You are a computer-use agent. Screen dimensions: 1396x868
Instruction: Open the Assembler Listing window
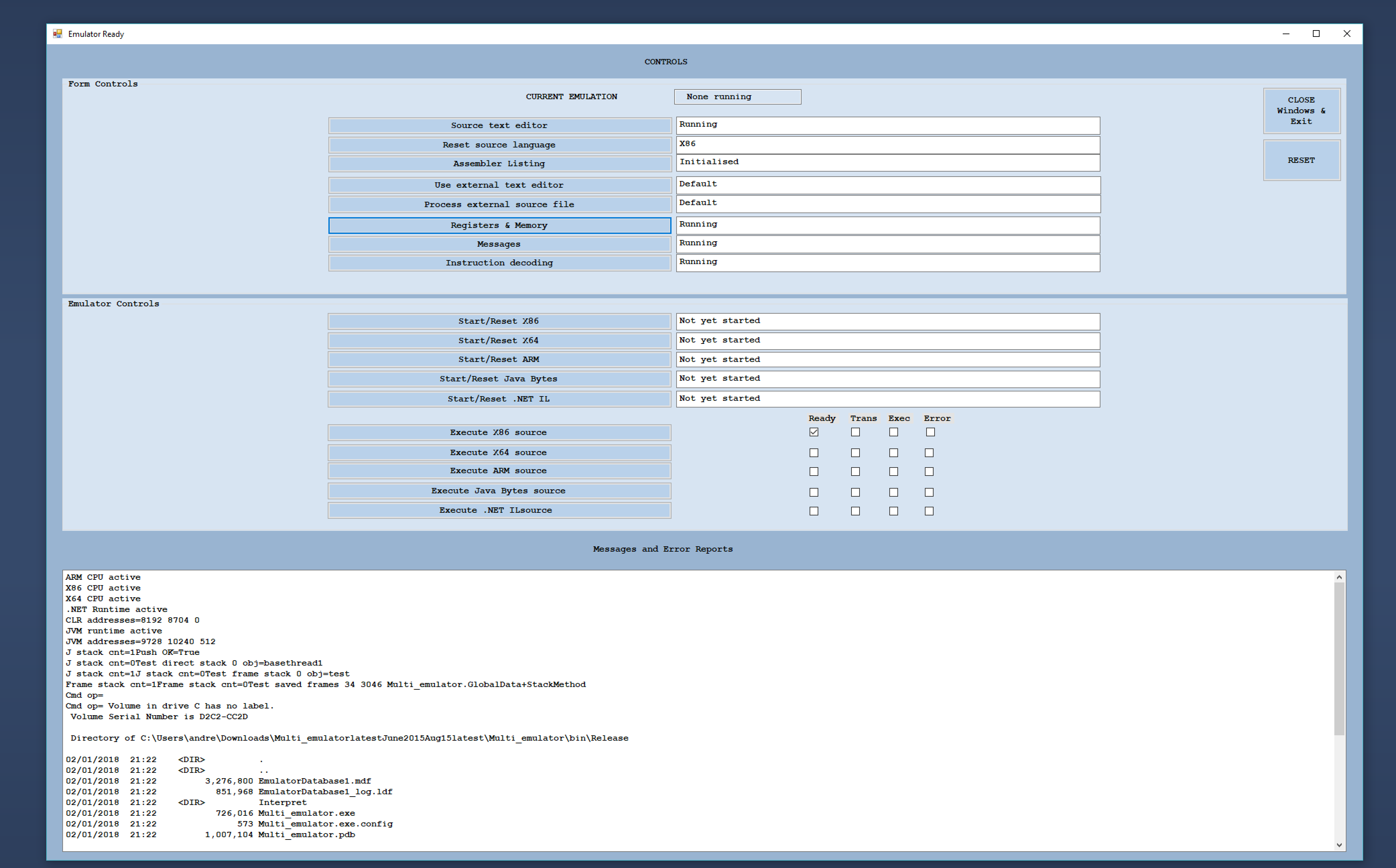pyautogui.click(x=499, y=164)
